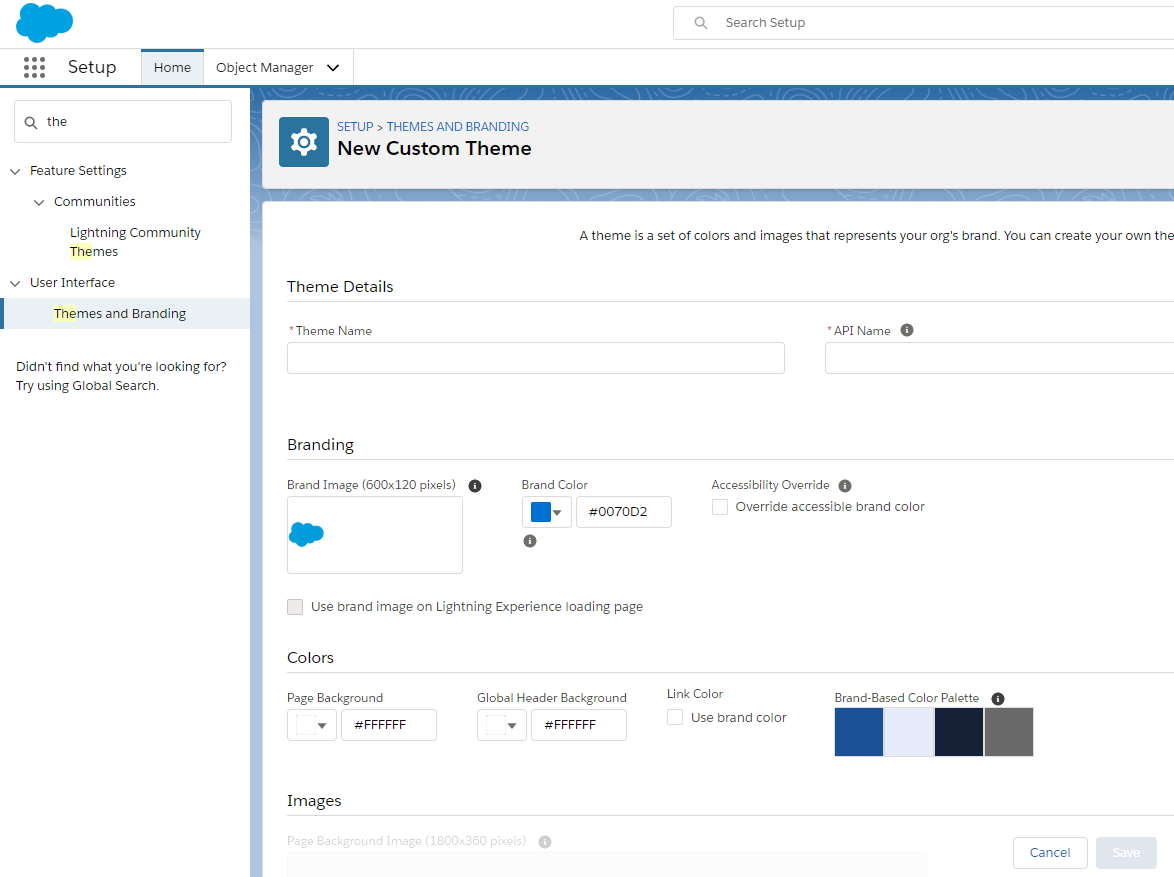
Task: Follow the THEMES AND BRANDING breadcrumb link
Action: point(458,127)
